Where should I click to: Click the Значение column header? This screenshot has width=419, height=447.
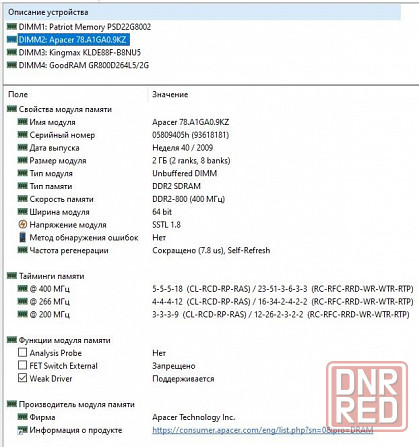click(170, 95)
